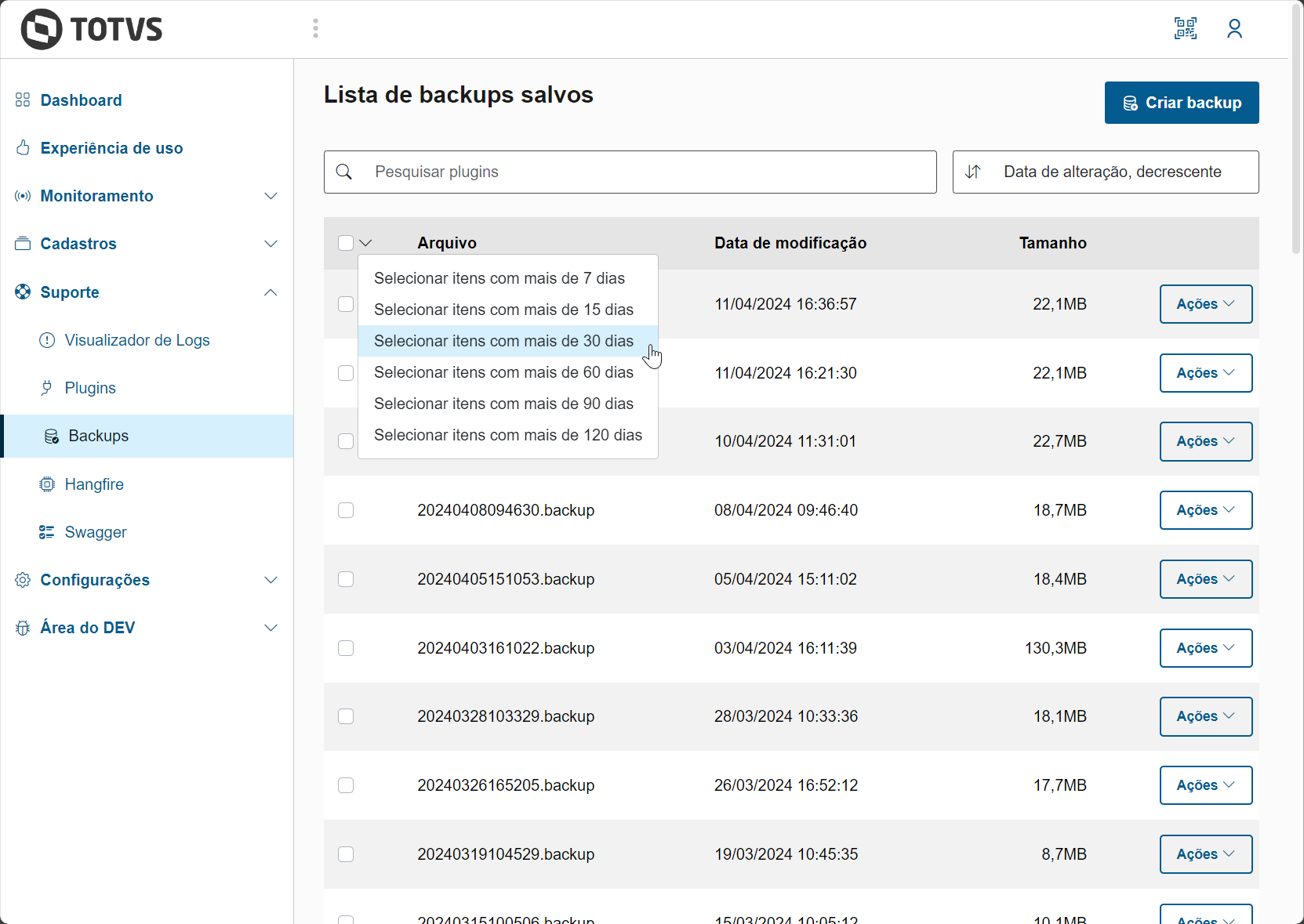The image size is (1304, 924).
Task: Click the TOTVS logo
Action: pyautogui.click(x=91, y=28)
